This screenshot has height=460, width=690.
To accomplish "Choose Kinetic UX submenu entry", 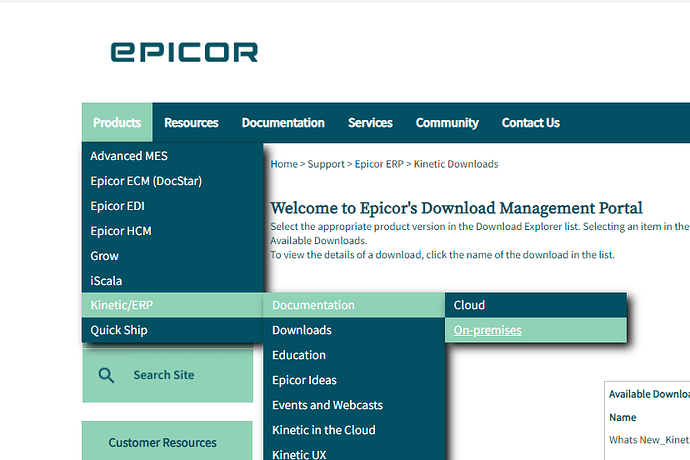I will (354, 453).
